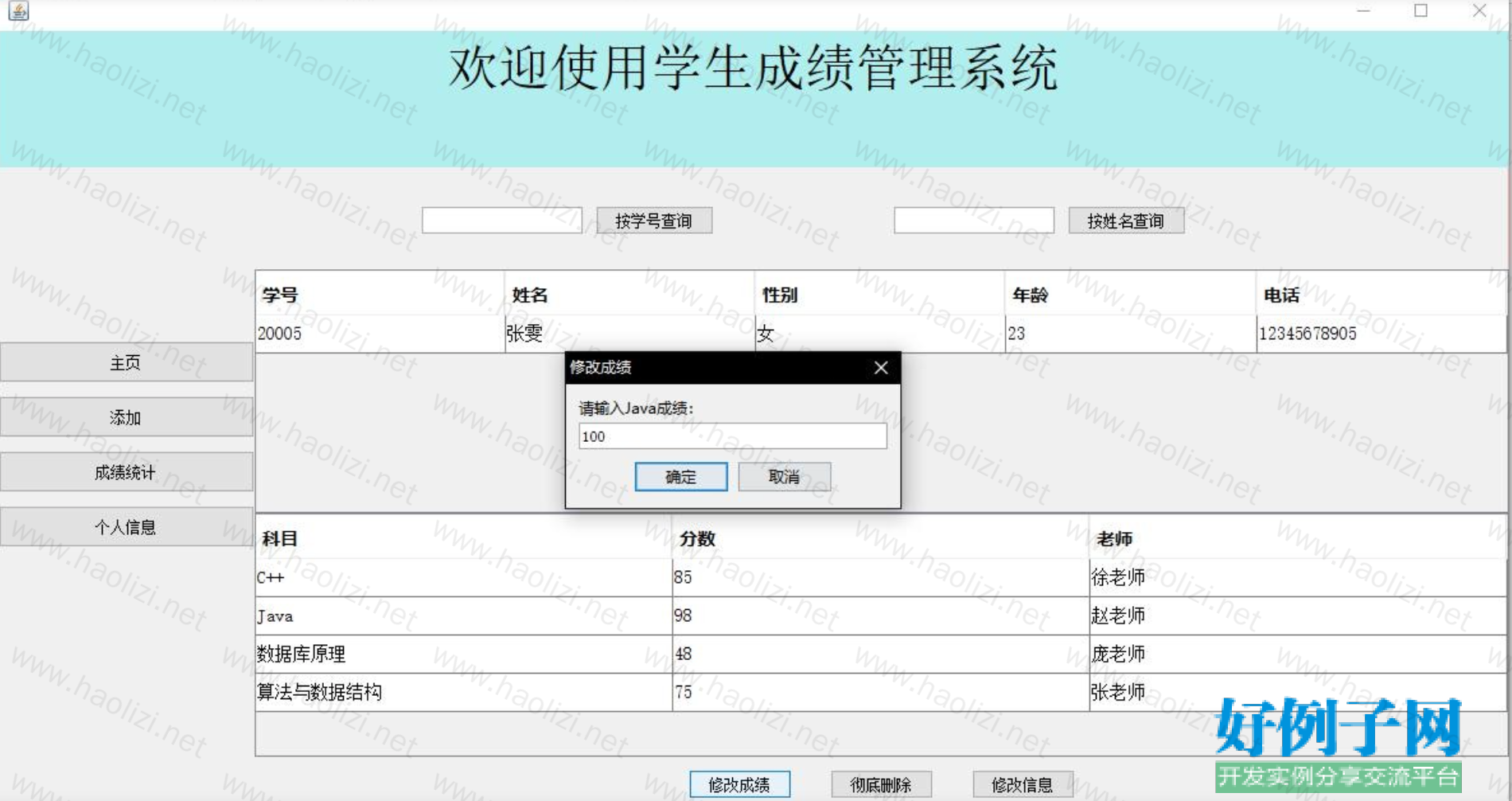Close the 修改成绩 dialog
Viewport: 1512px width, 801px height.
click(880, 368)
